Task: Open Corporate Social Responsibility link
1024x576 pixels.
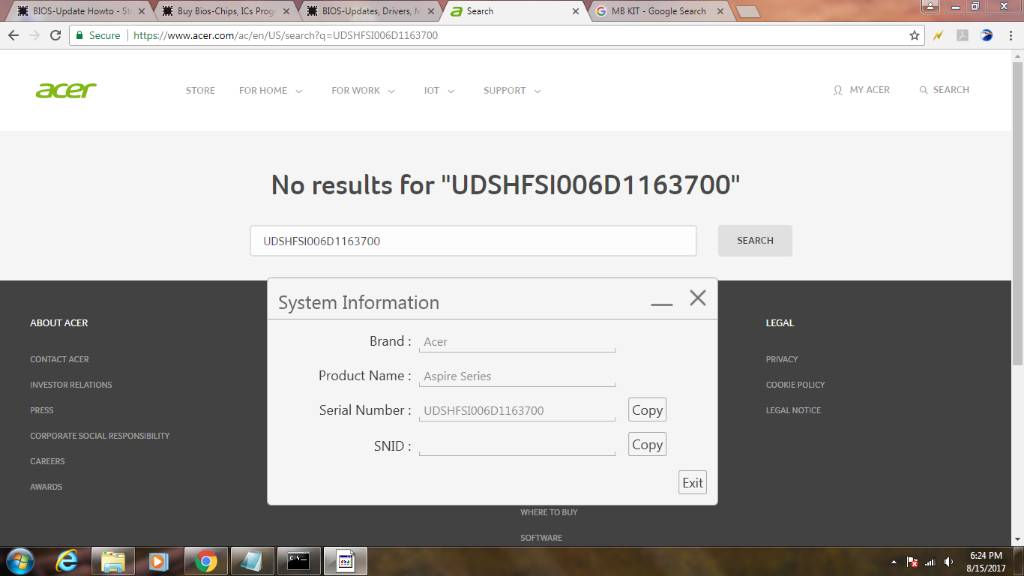Action: click(100, 436)
